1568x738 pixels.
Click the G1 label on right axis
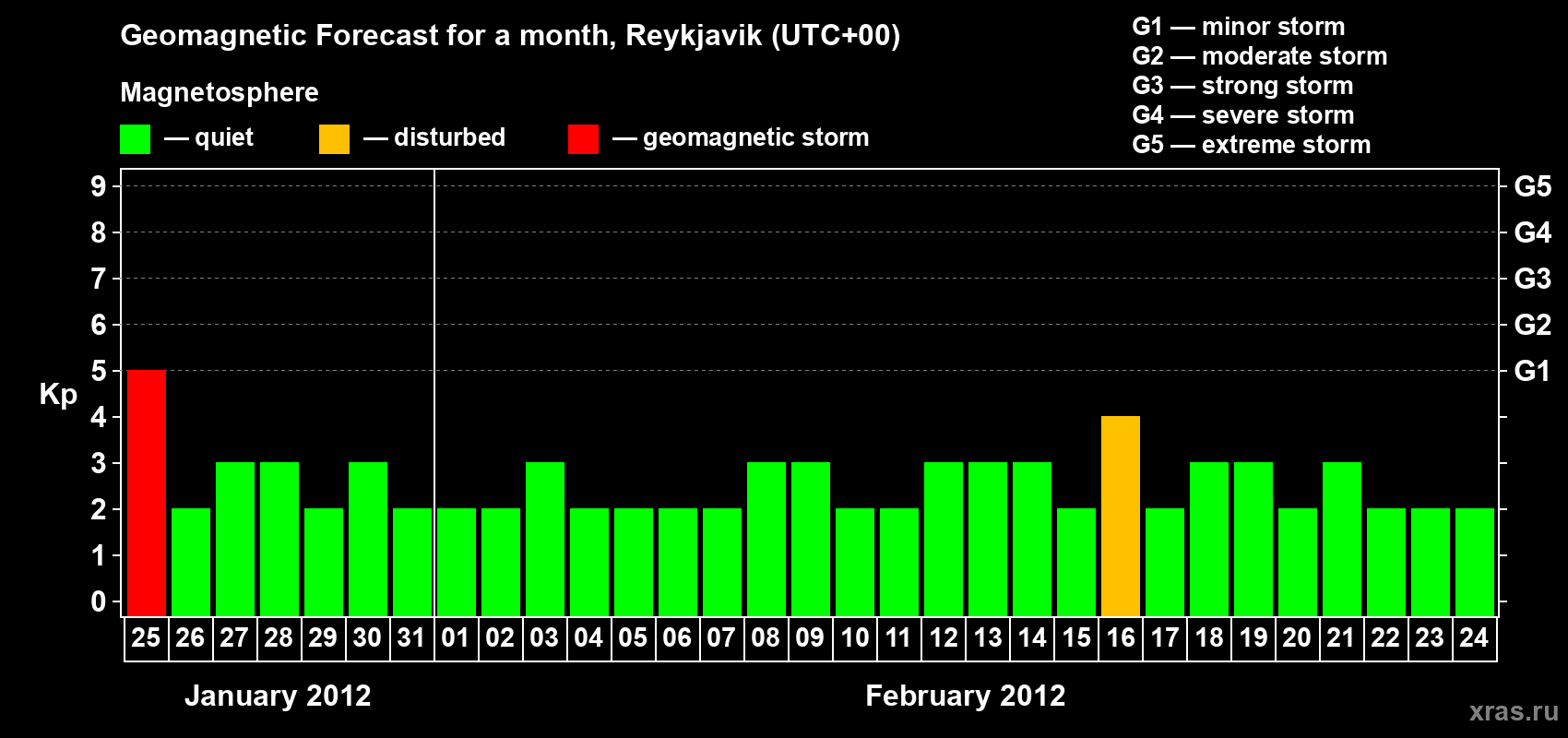point(1532,371)
